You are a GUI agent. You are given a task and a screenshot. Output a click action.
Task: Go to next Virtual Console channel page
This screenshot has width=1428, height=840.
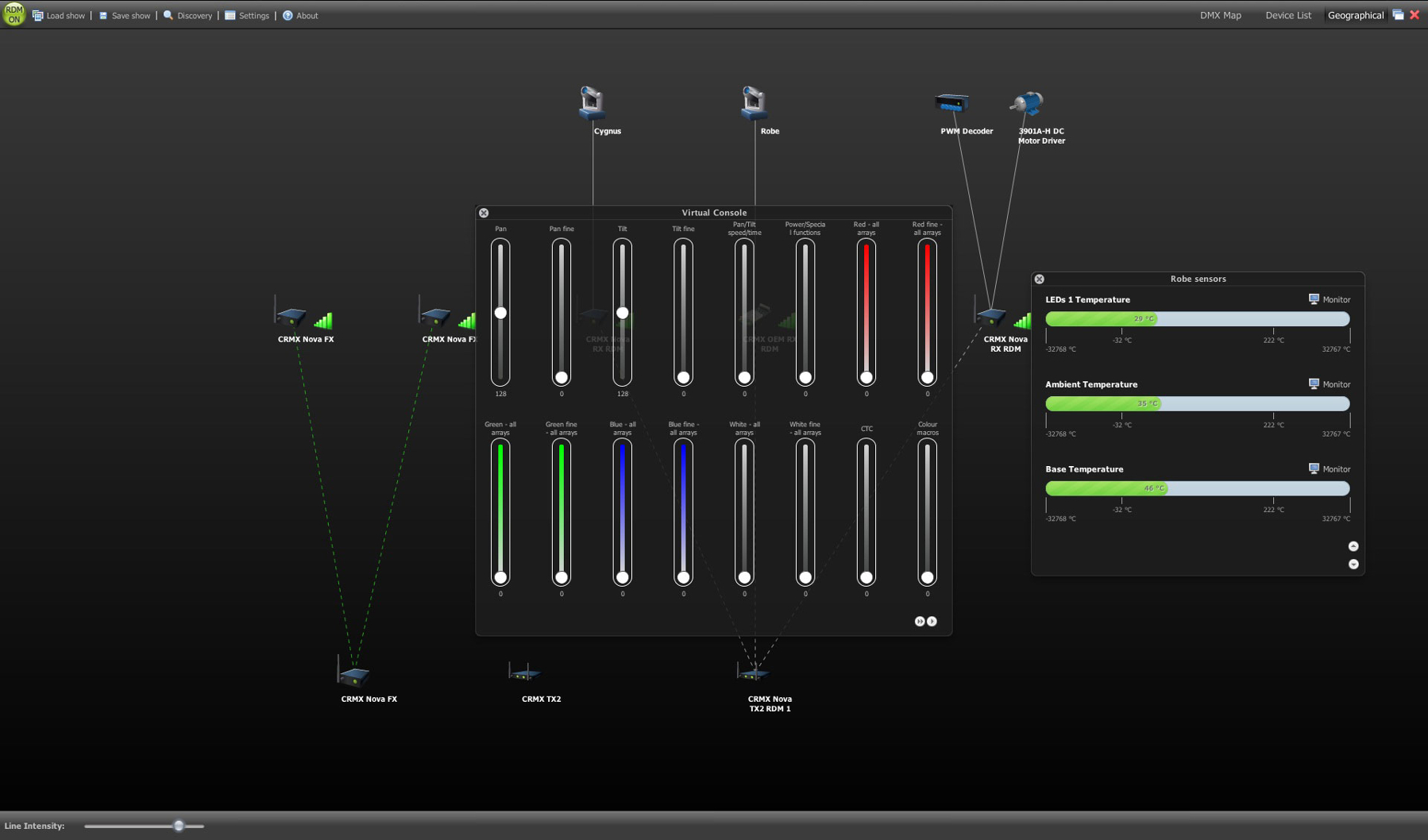932,622
